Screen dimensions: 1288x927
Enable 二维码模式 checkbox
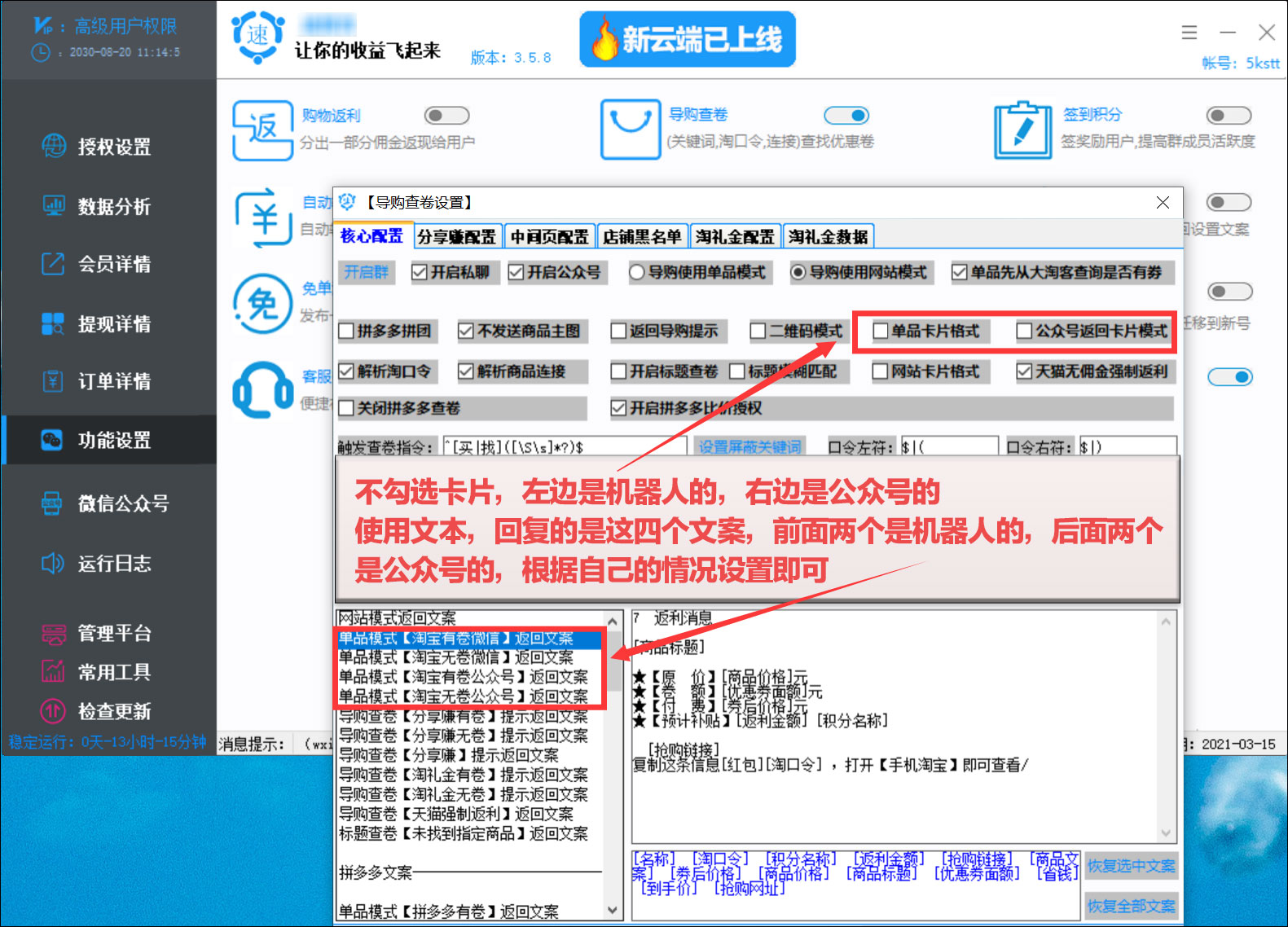[x=758, y=331]
